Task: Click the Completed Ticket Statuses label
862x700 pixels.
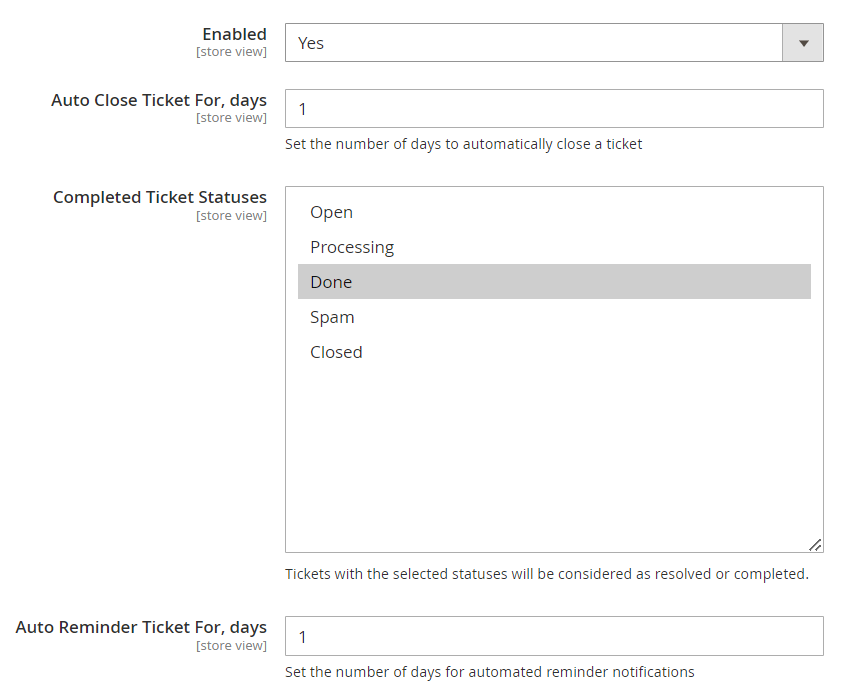Action: pyautogui.click(x=160, y=197)
